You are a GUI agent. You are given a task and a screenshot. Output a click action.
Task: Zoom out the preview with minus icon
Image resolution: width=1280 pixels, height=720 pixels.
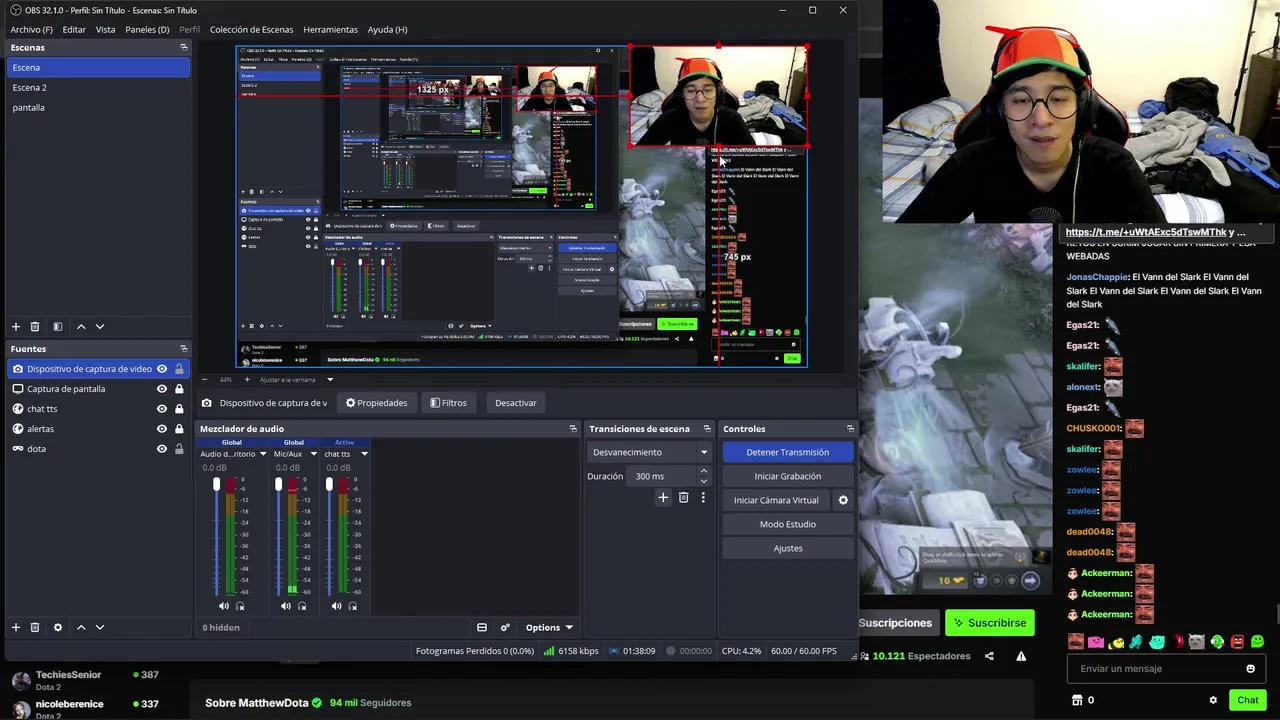click(x=205, y=379)
